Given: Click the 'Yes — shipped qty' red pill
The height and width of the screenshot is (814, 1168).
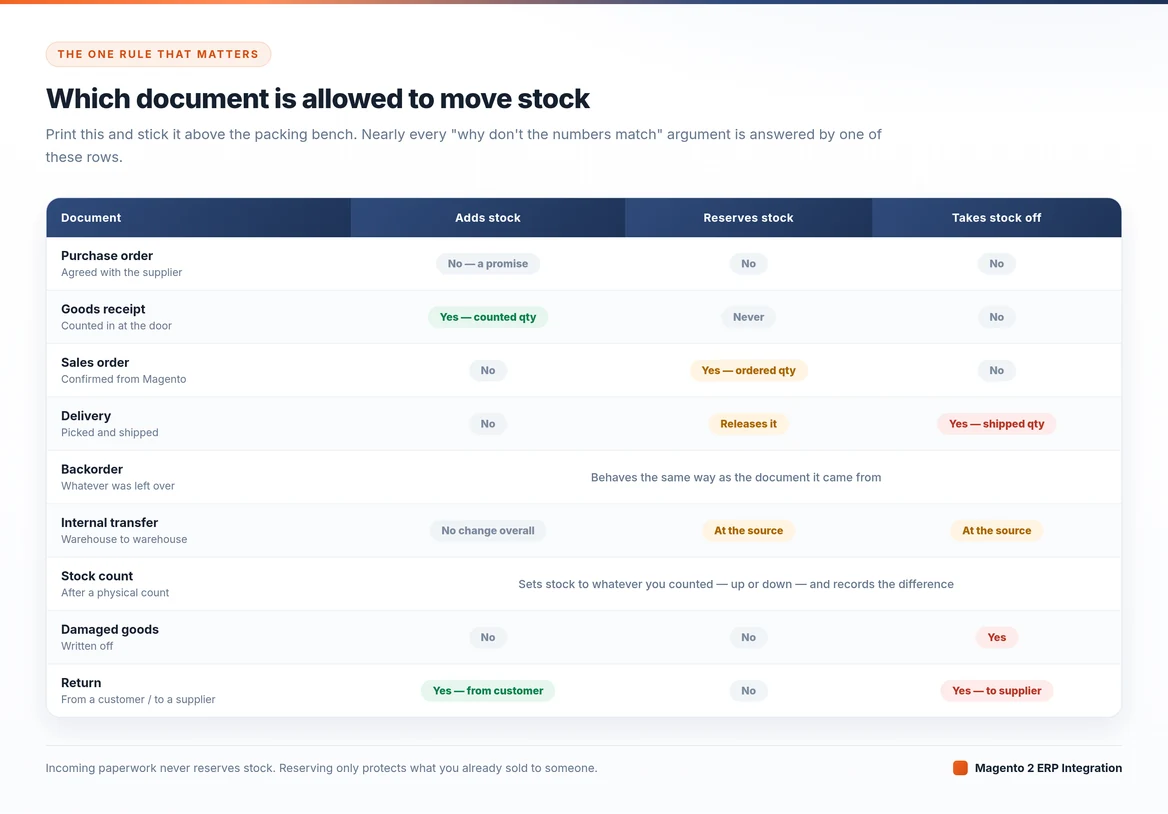Looking at the screenshot, I should [x=997, y=424].
